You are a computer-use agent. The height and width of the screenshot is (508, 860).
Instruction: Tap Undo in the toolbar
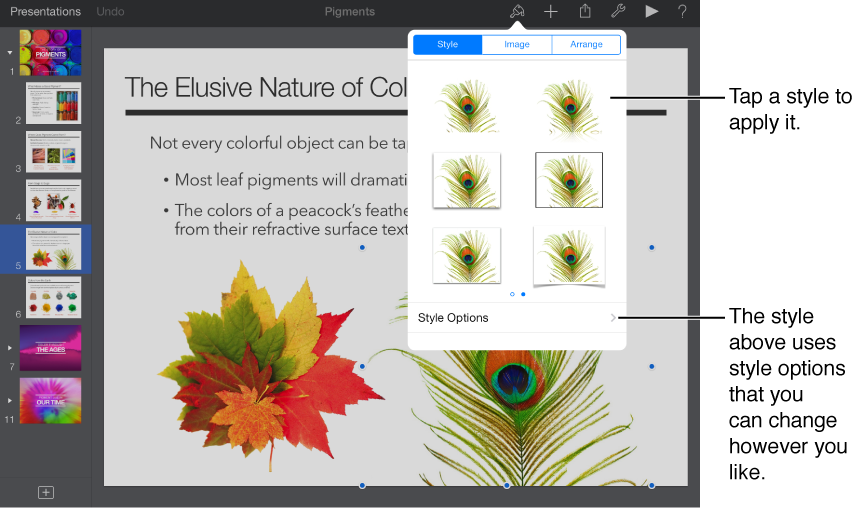point(110,11)
